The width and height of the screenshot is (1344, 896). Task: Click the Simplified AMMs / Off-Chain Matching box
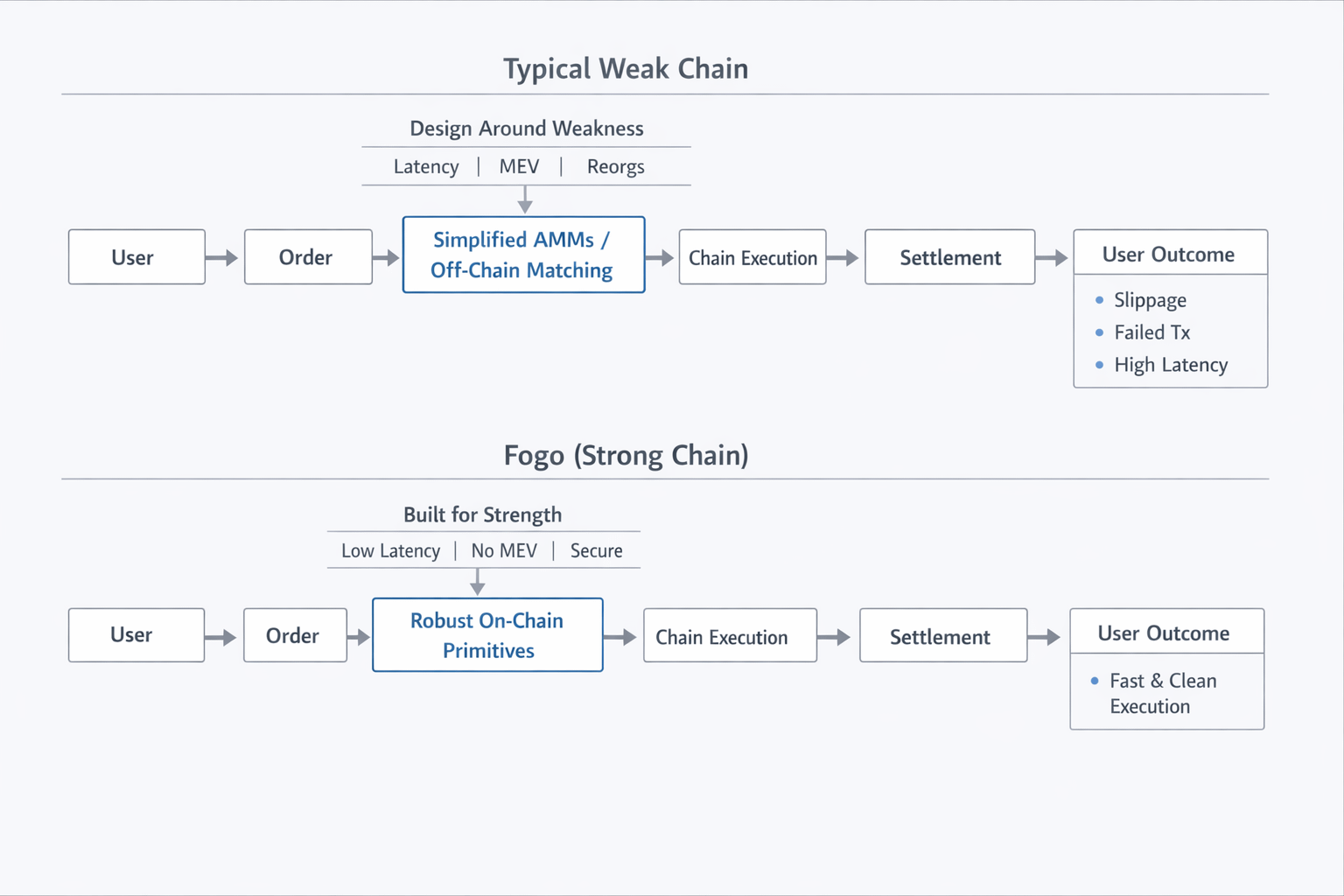(523, 255)
